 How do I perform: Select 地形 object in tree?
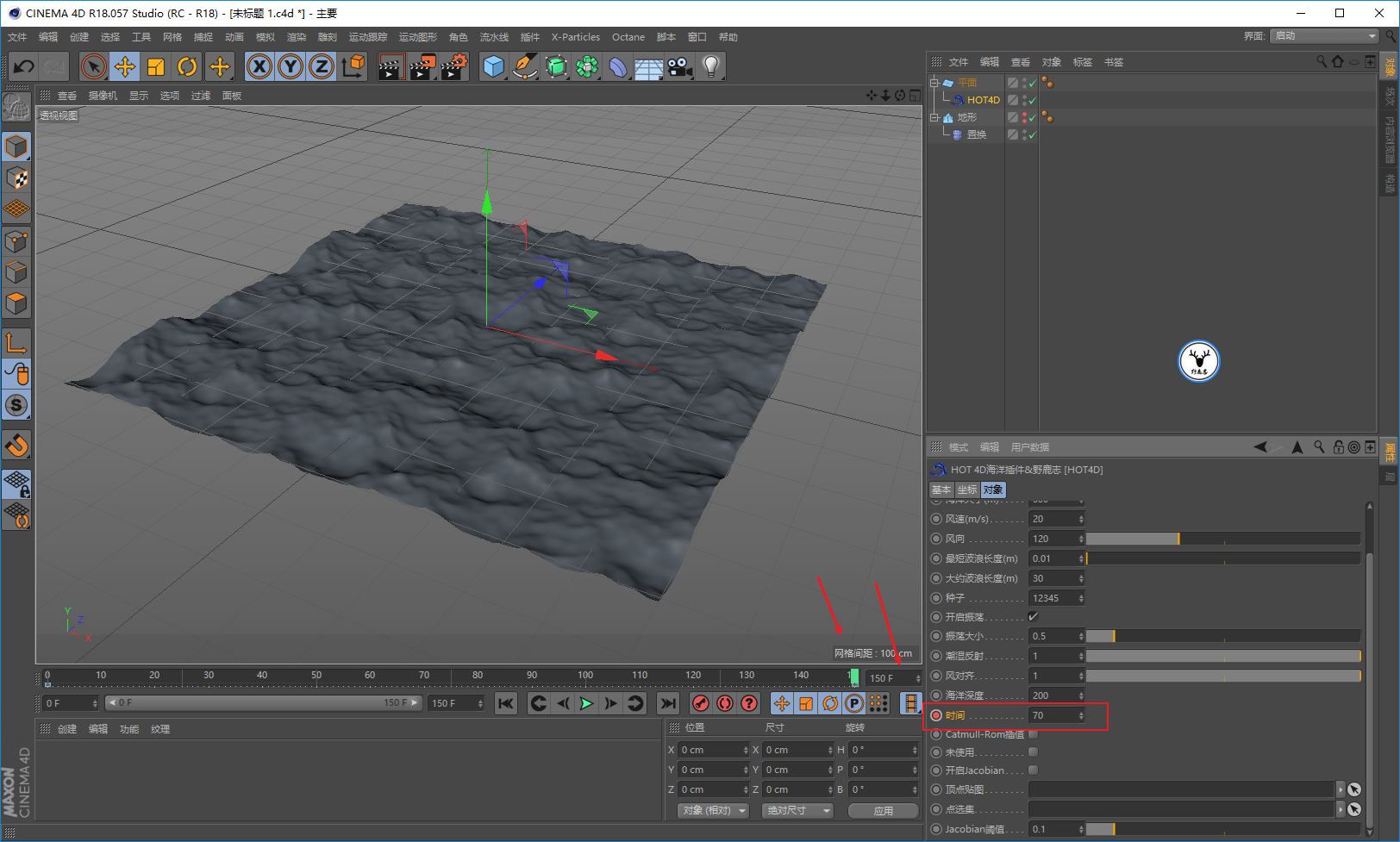(x=967, y=117)
